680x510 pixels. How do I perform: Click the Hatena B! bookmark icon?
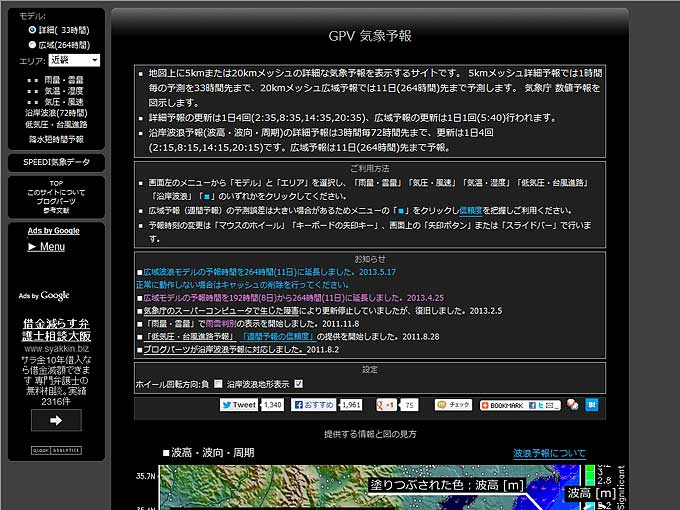click(592, 405)
